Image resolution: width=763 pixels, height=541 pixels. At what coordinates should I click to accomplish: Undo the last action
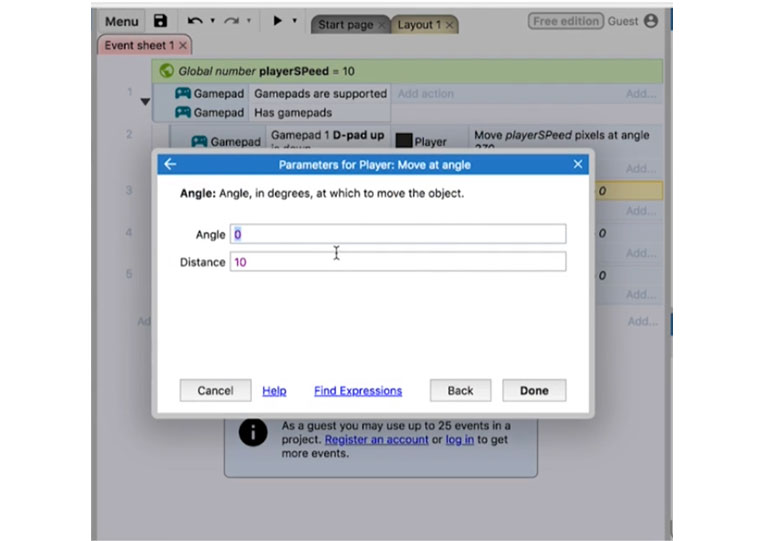(195, 21)
